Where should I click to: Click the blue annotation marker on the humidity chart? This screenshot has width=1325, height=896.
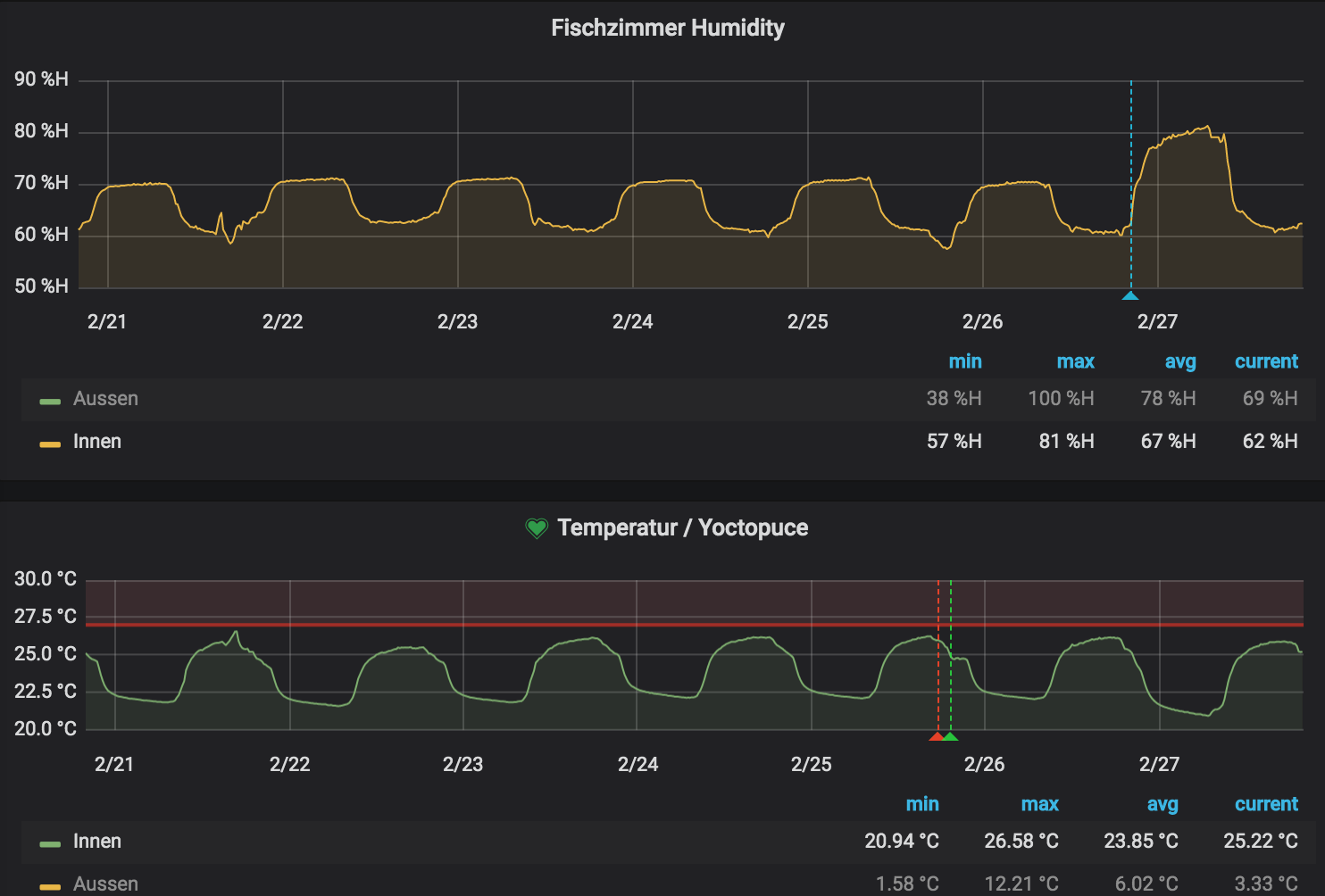point(1130,295)
